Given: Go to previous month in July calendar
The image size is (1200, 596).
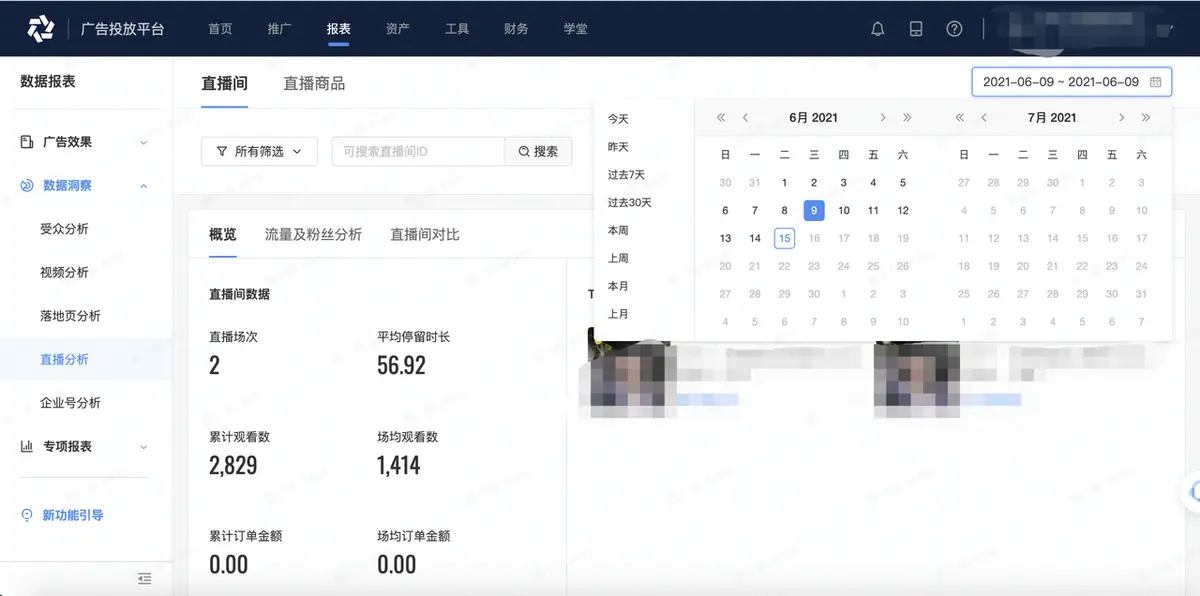Looking at the screenshot, I should tap(984, 118).
